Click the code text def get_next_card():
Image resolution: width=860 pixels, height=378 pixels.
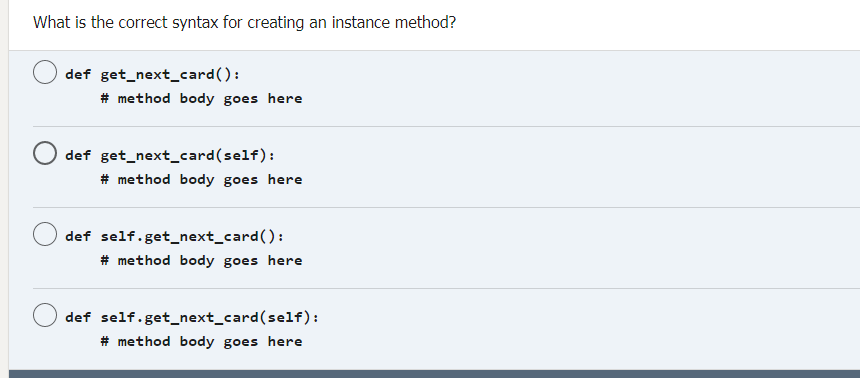152,75
